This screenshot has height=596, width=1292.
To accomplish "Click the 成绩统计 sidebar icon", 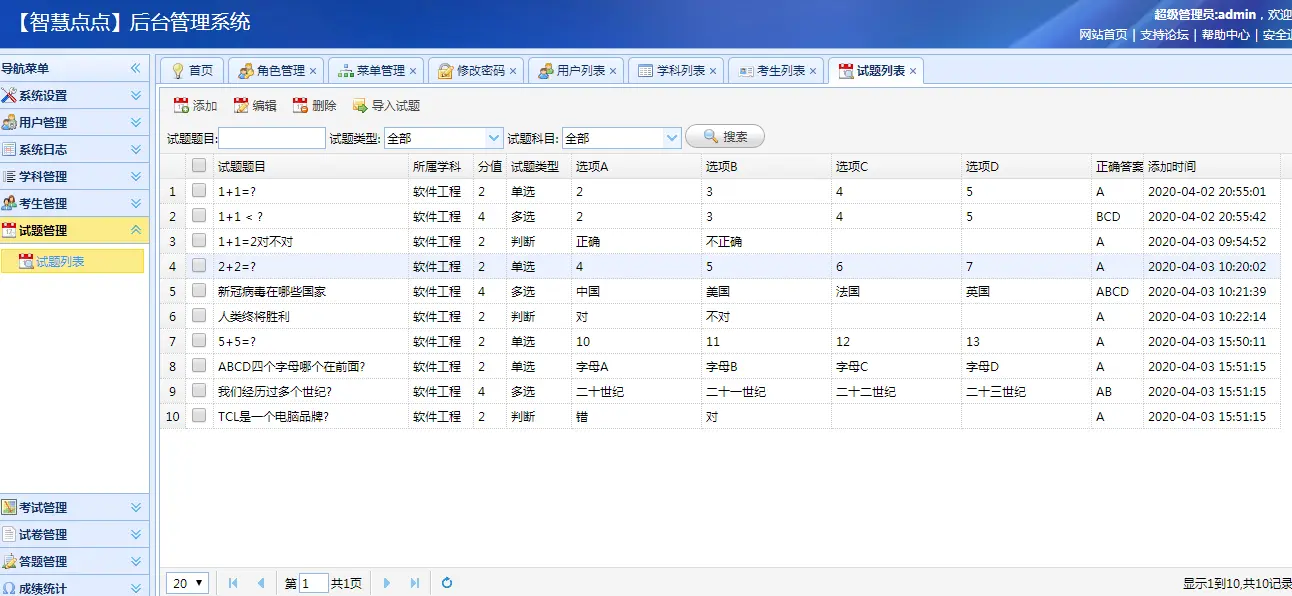I will (9, 588).
